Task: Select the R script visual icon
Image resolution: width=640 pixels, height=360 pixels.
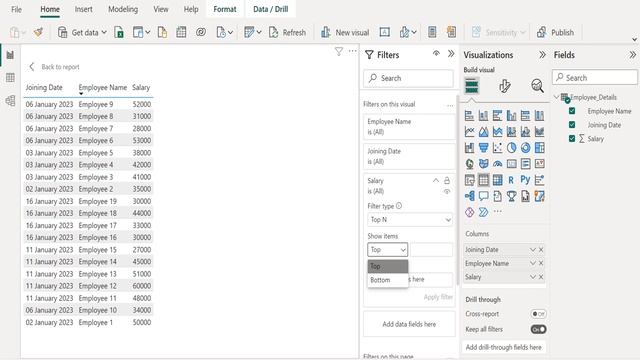Action: (511, 180)
